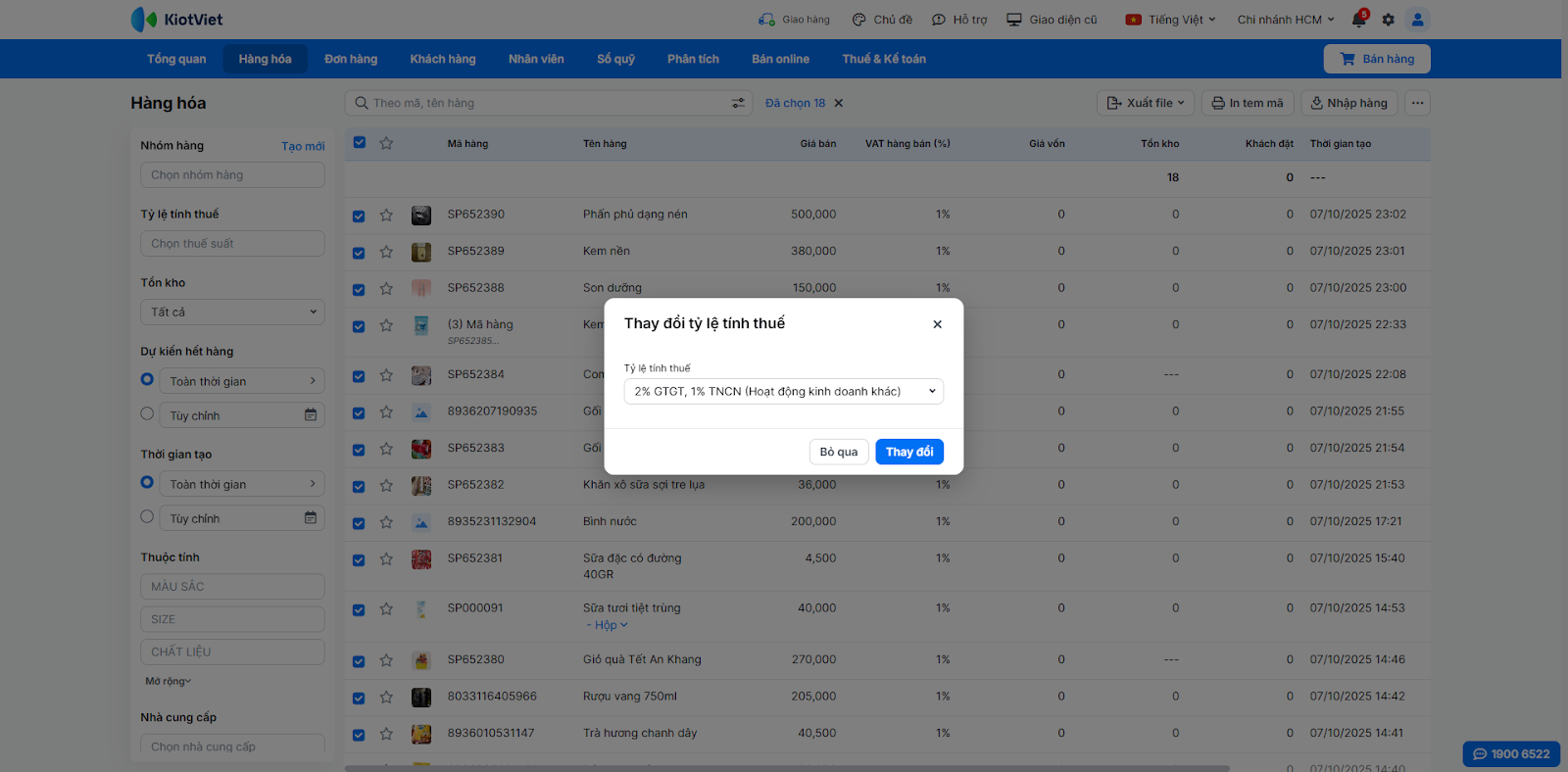Select Tùy chỉnh radio under Dự kiến hết hàng
This screenshot has height=772, width=1568.
pos(147,413)
